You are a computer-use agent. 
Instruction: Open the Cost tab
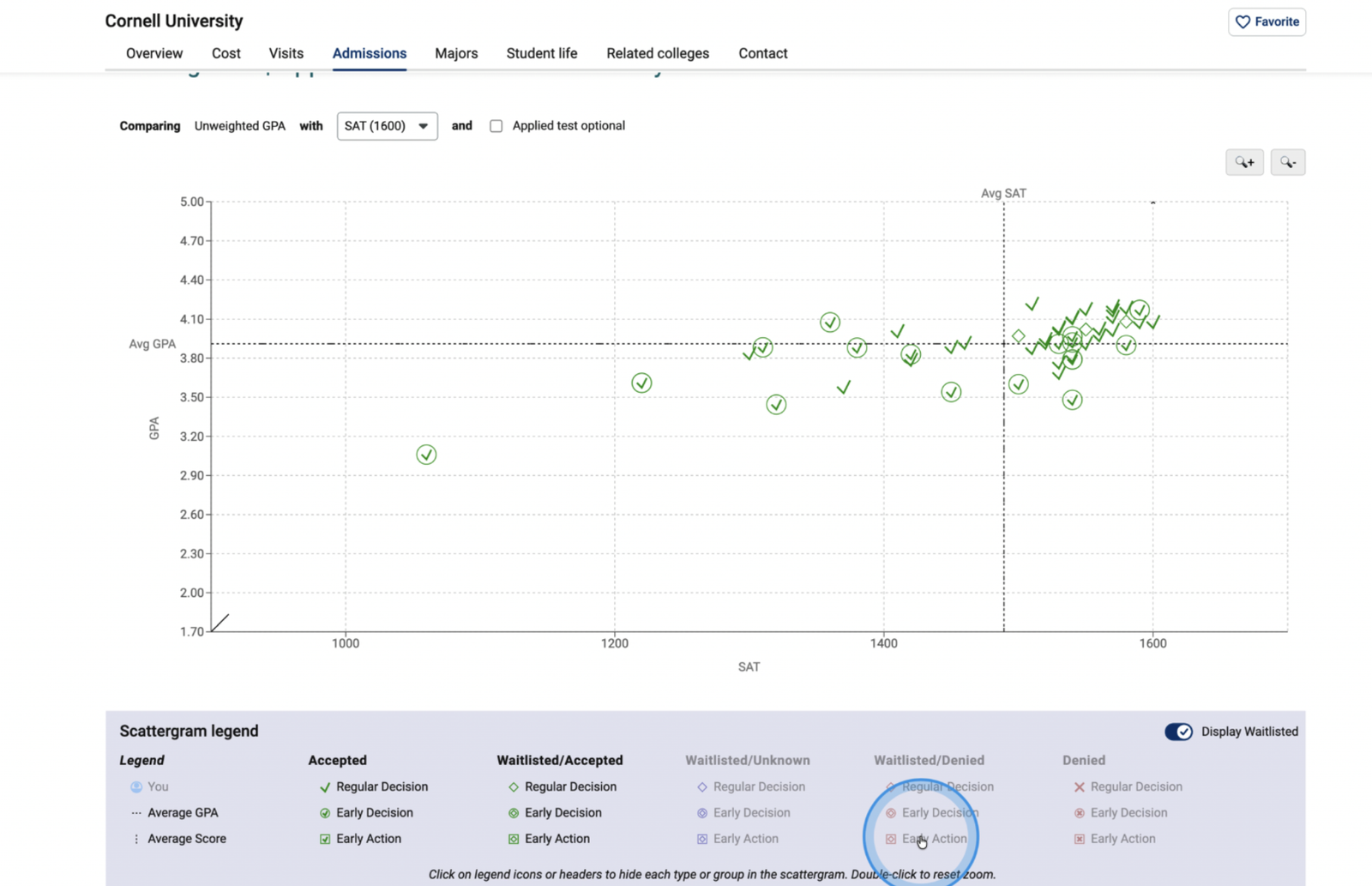click(226, 53)
